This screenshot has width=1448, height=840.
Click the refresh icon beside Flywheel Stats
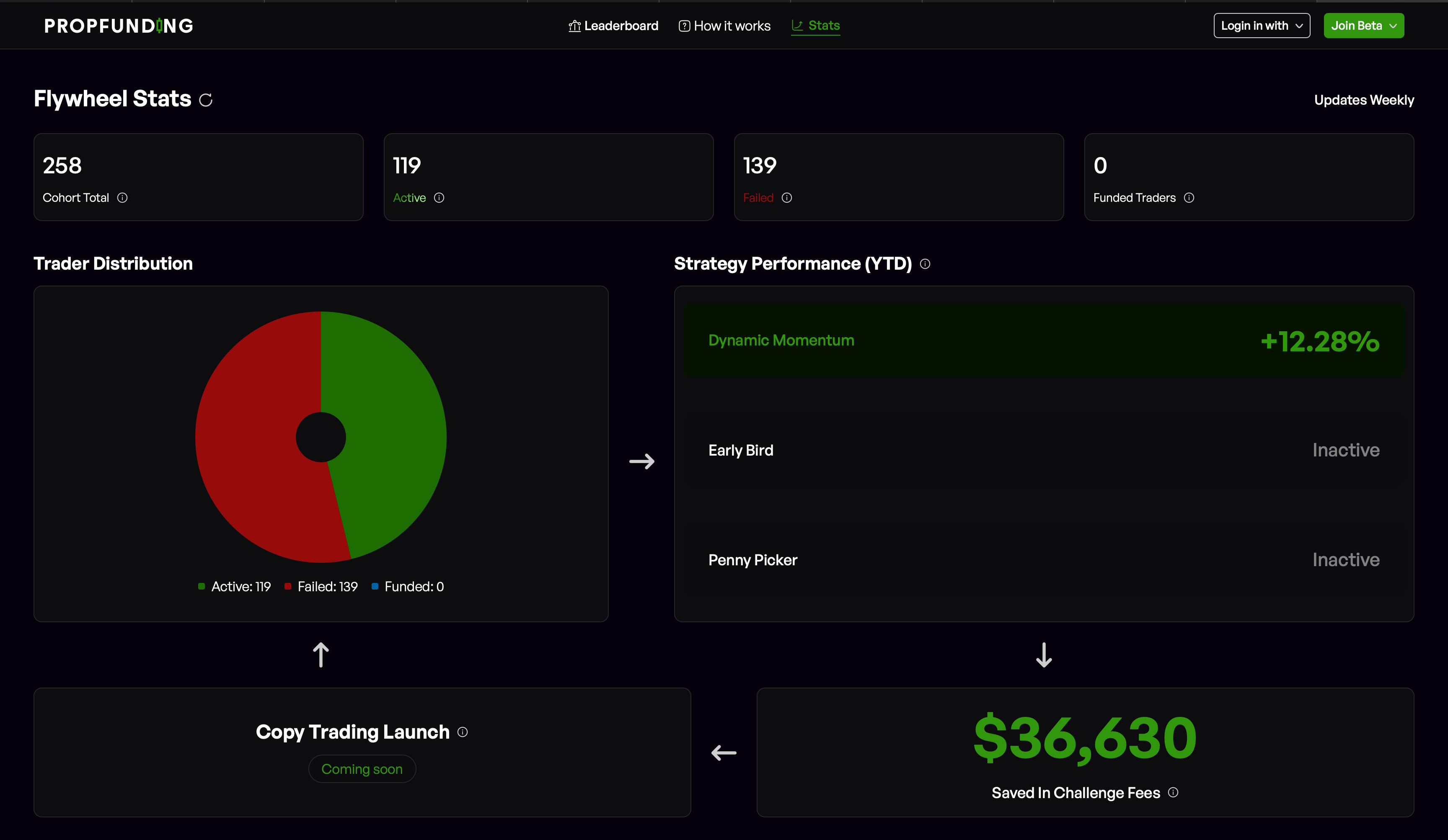click(206, 100)
